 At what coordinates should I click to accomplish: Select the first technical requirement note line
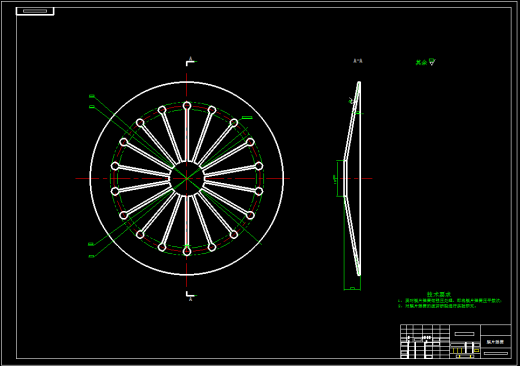(x=450, y=301)
